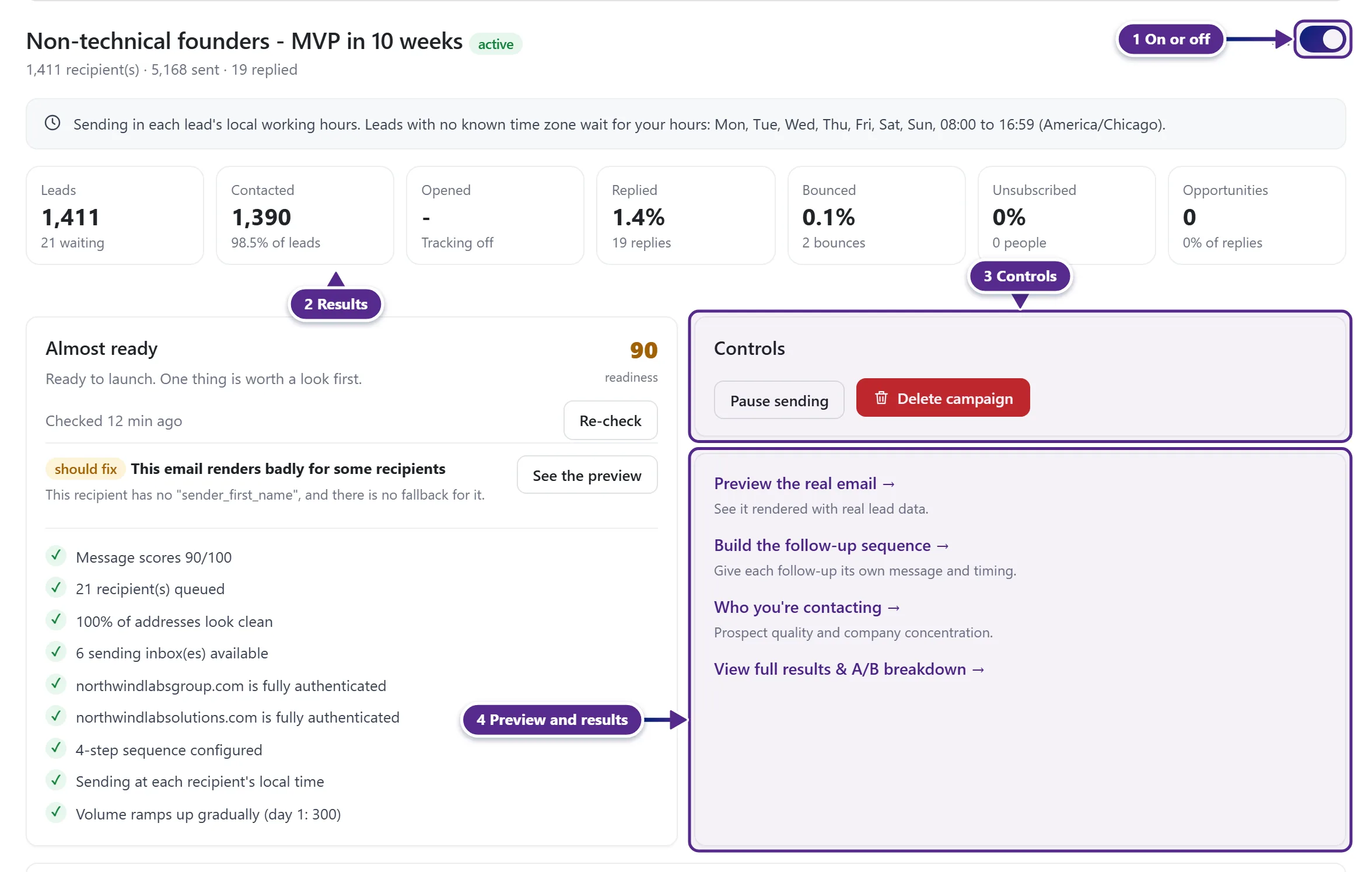The width and height of the screenshot is (1372, 872).
Task: Click the 1,411 recipient(s) summary line
Action: pos(162,69)
